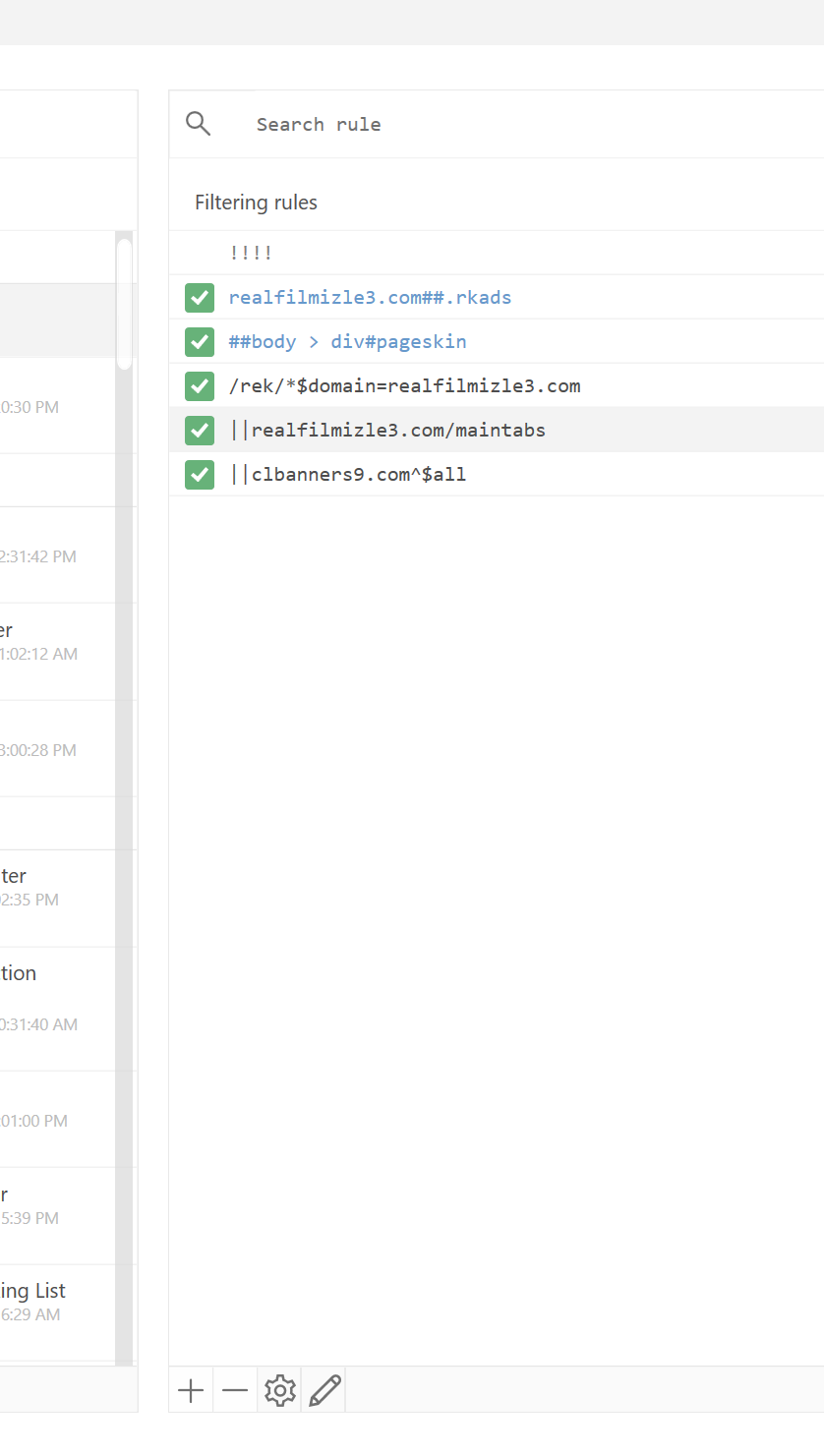The height and width of the screenshot is (1456, 824).
Task: Disable the rule realfilmizle3.com##.rkads
Action: [199, 297]
